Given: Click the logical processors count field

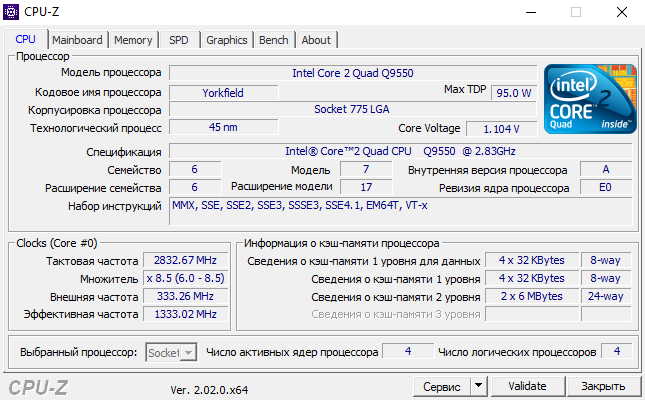Looking at the screenshot, I should tap(617, 351).
